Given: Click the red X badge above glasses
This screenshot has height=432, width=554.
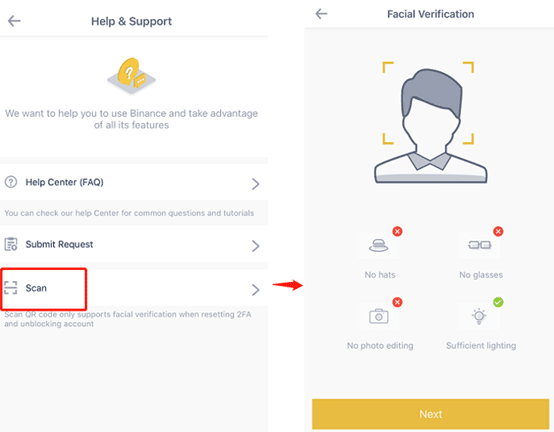Looking at the screenshot, I should [x=498, y=231].
